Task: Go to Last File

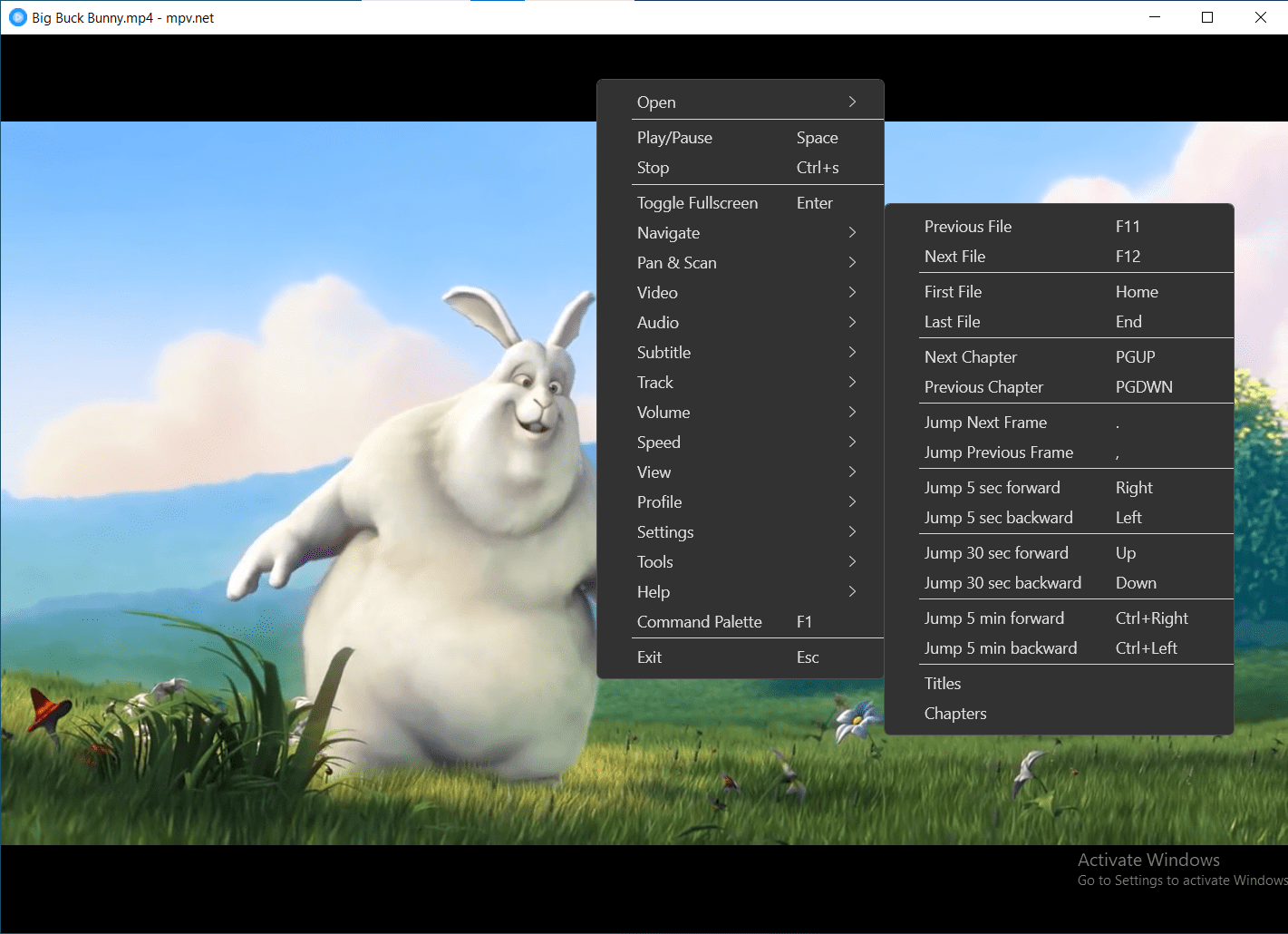Action: (x=1060, y=322)
